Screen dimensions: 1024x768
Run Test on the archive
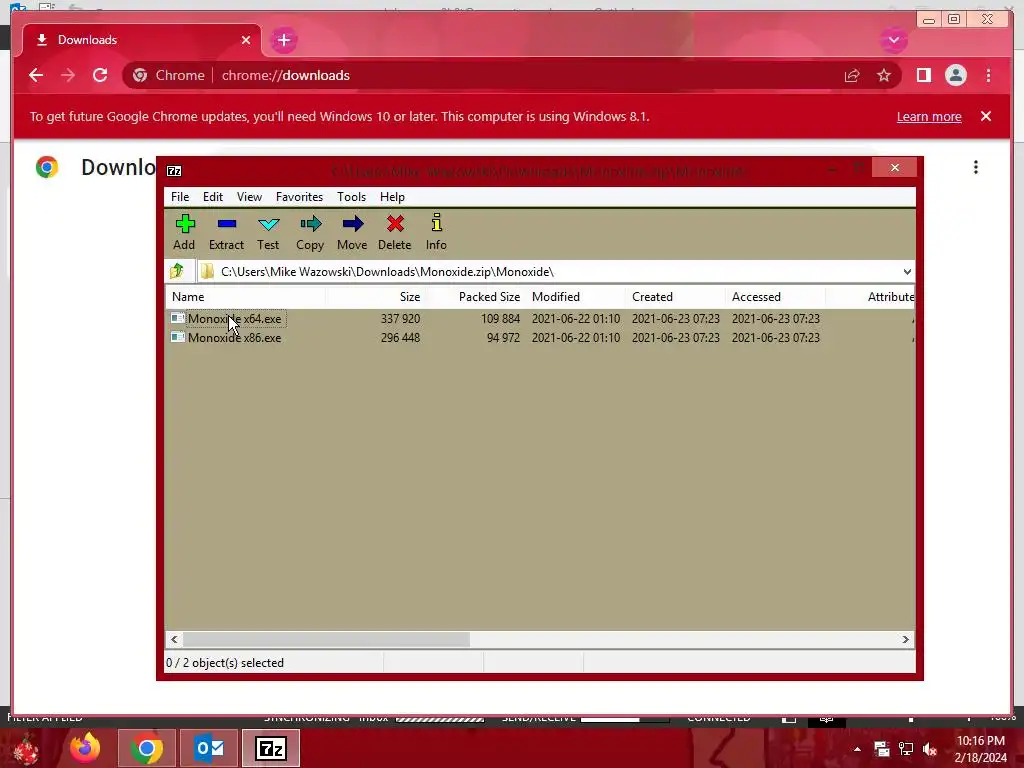point(268,232)
